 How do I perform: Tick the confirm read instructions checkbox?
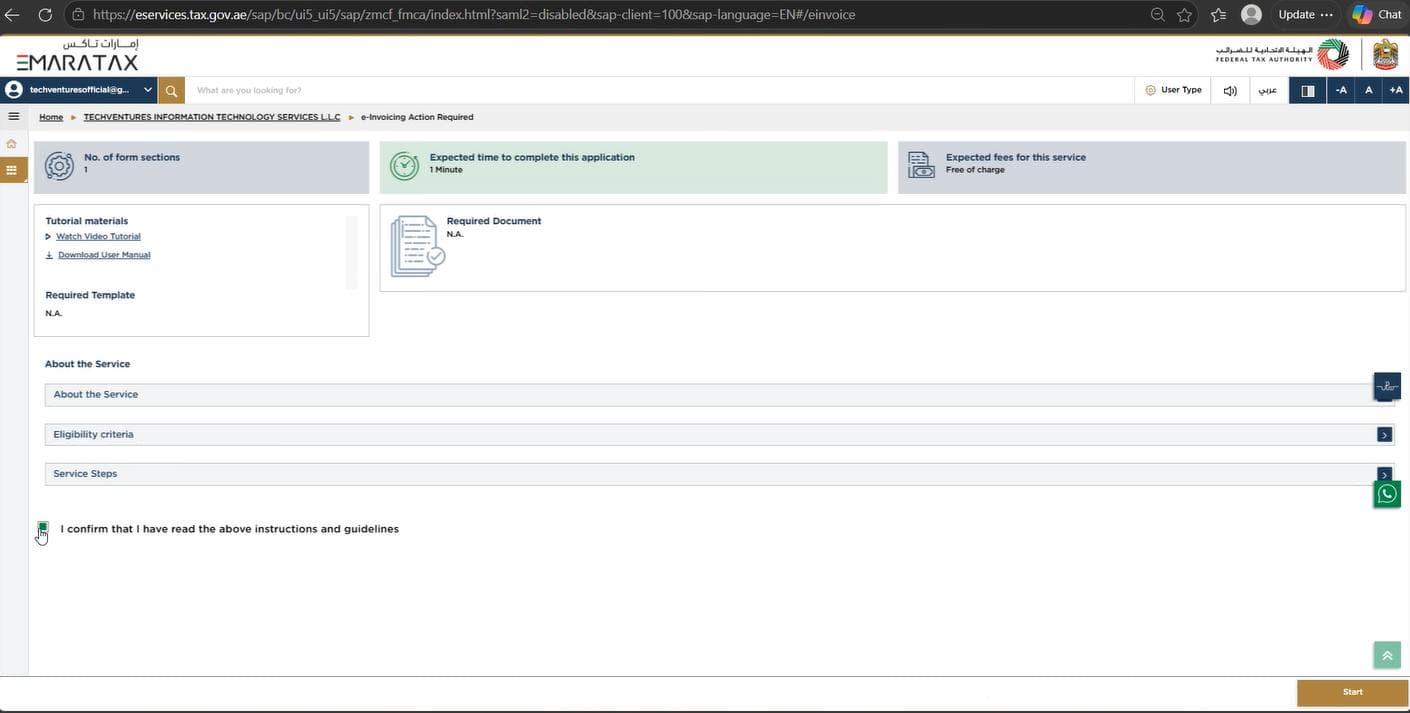click(43, 528)
